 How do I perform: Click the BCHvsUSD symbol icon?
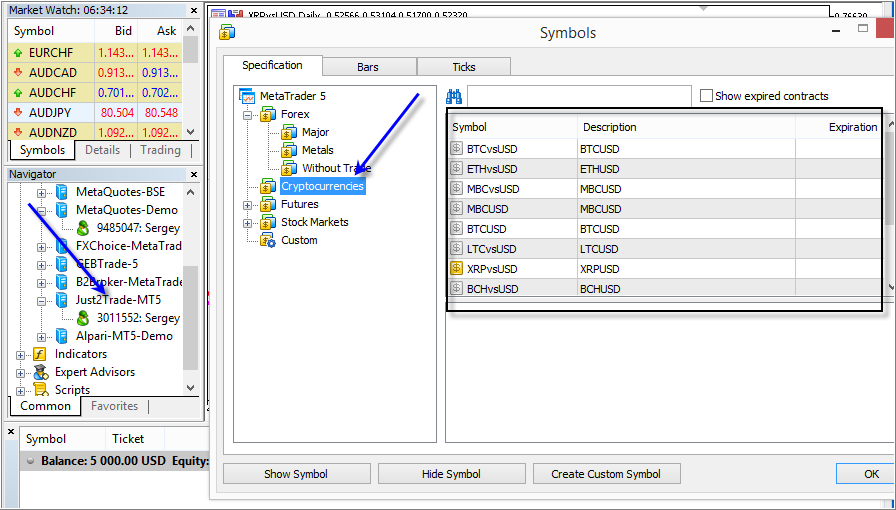click(x=456, y=288)
